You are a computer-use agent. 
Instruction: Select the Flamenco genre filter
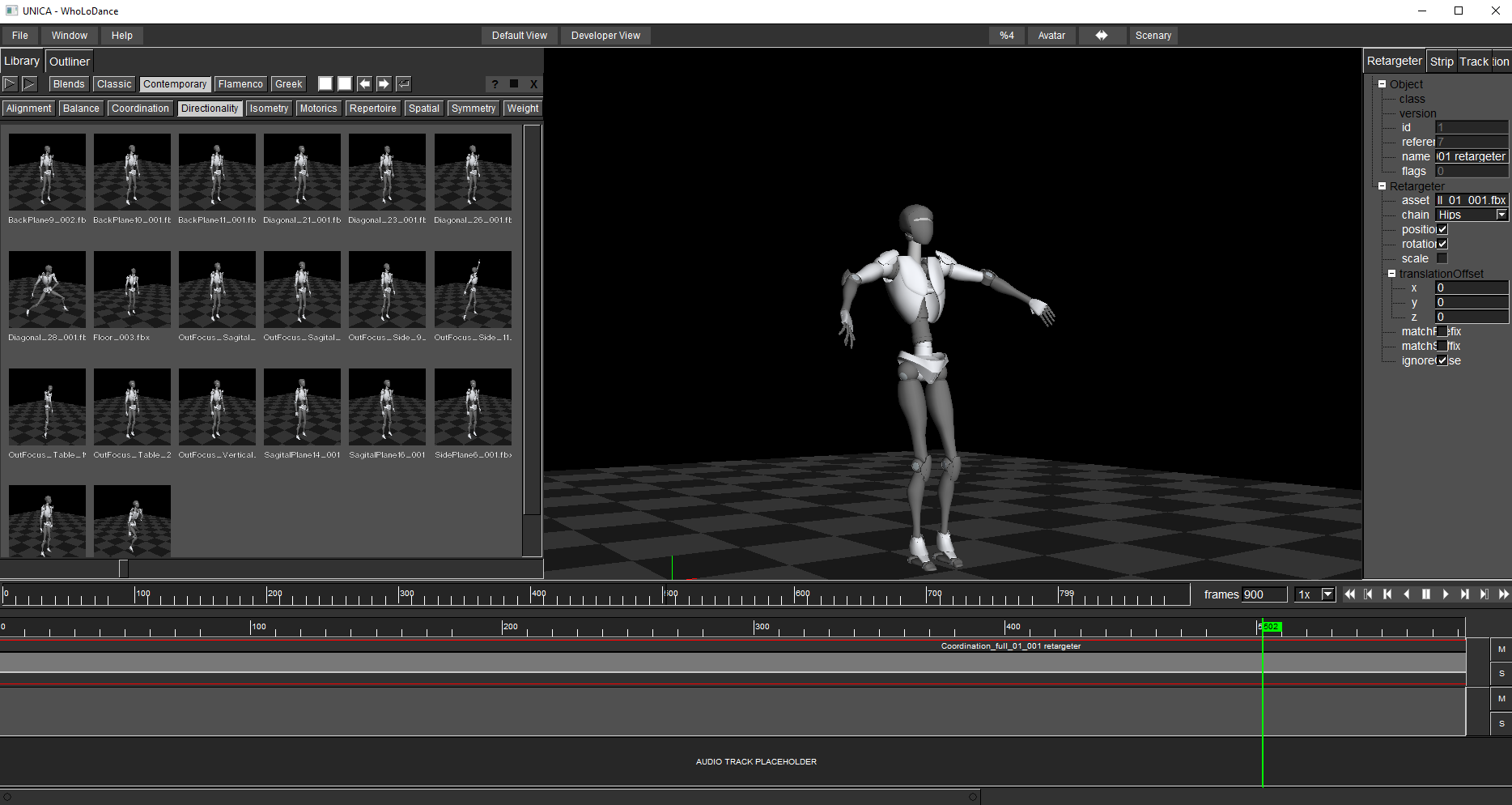240,84
